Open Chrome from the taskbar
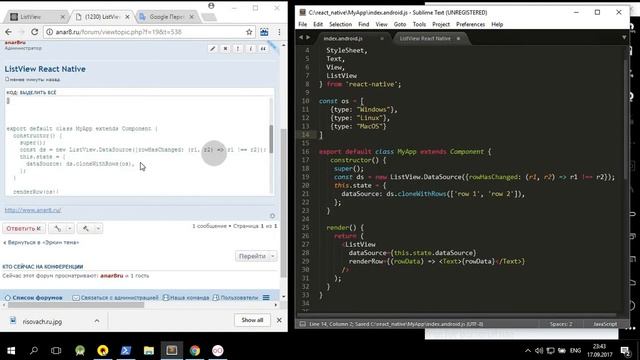640x360 pixels. [195, 351]
